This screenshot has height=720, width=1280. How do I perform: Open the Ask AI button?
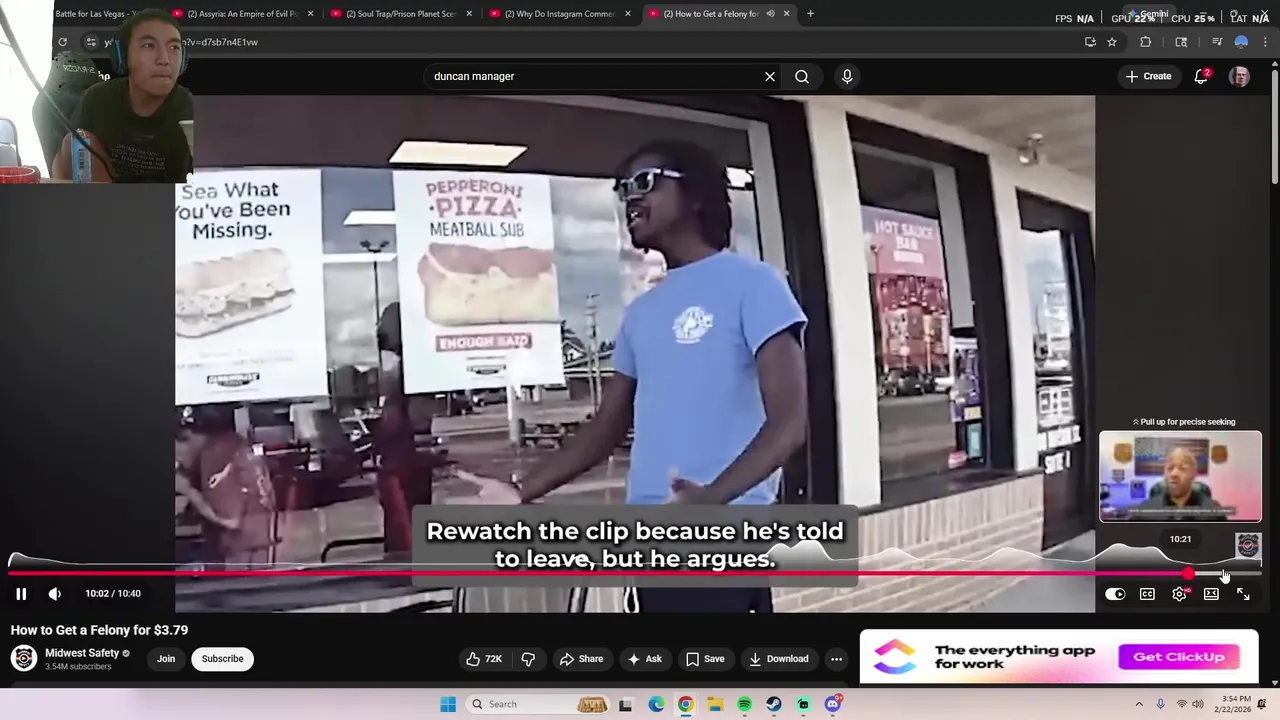click(x=644, y=659)
